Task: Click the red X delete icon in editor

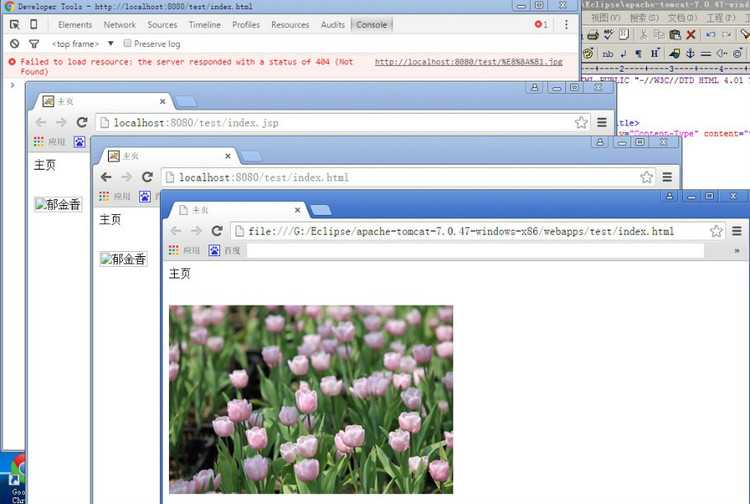Action: 691,34
